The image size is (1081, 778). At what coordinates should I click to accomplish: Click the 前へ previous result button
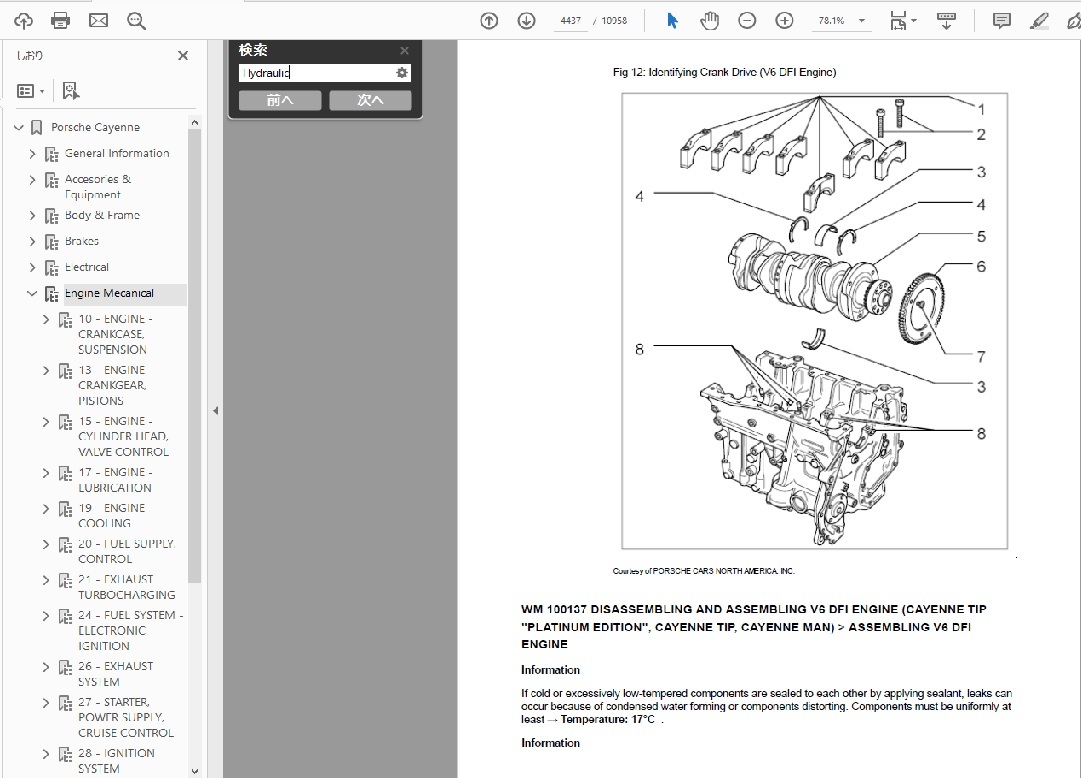click(280, 100)
